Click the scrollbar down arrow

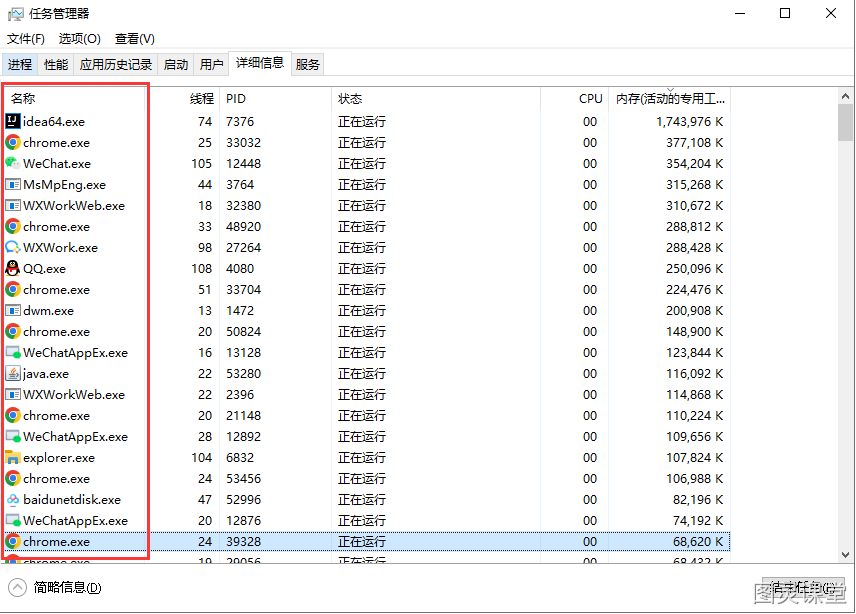click(x=846, y=555)
